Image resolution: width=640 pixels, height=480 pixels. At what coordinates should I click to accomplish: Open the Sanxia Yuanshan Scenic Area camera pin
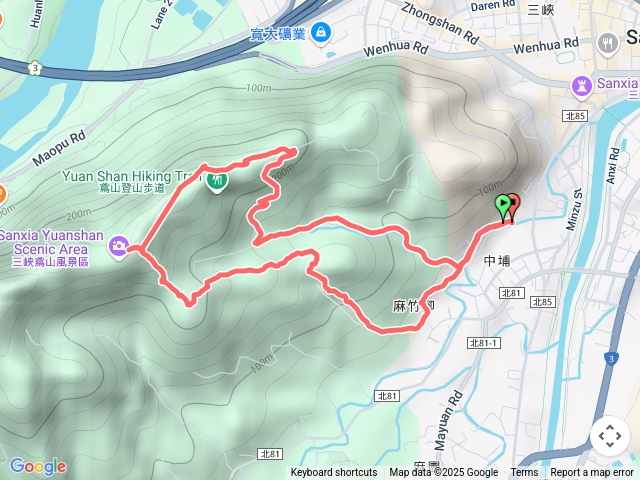(118, 247)
